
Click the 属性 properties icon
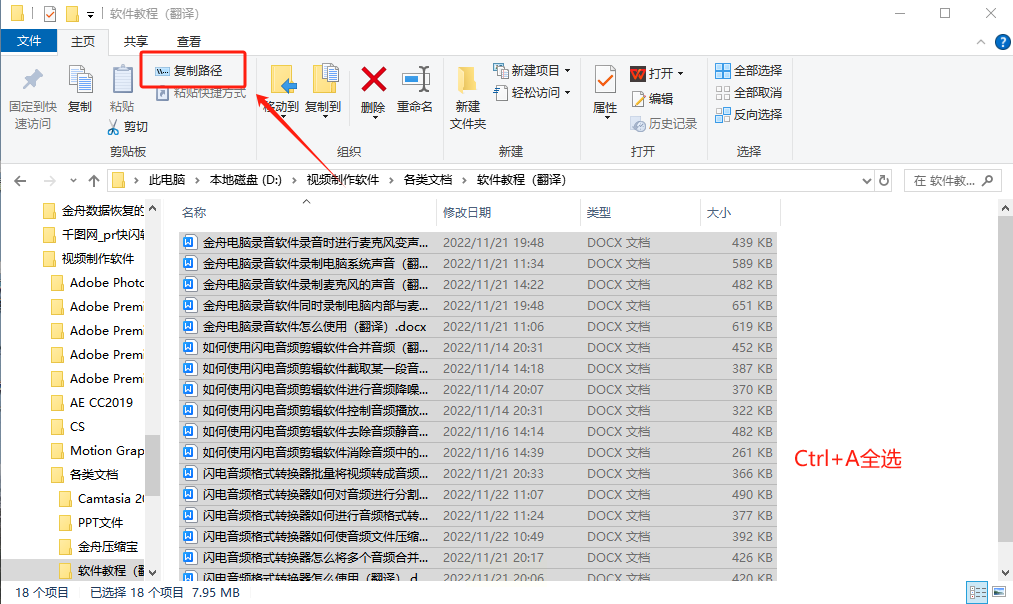[x=605, y=81]
